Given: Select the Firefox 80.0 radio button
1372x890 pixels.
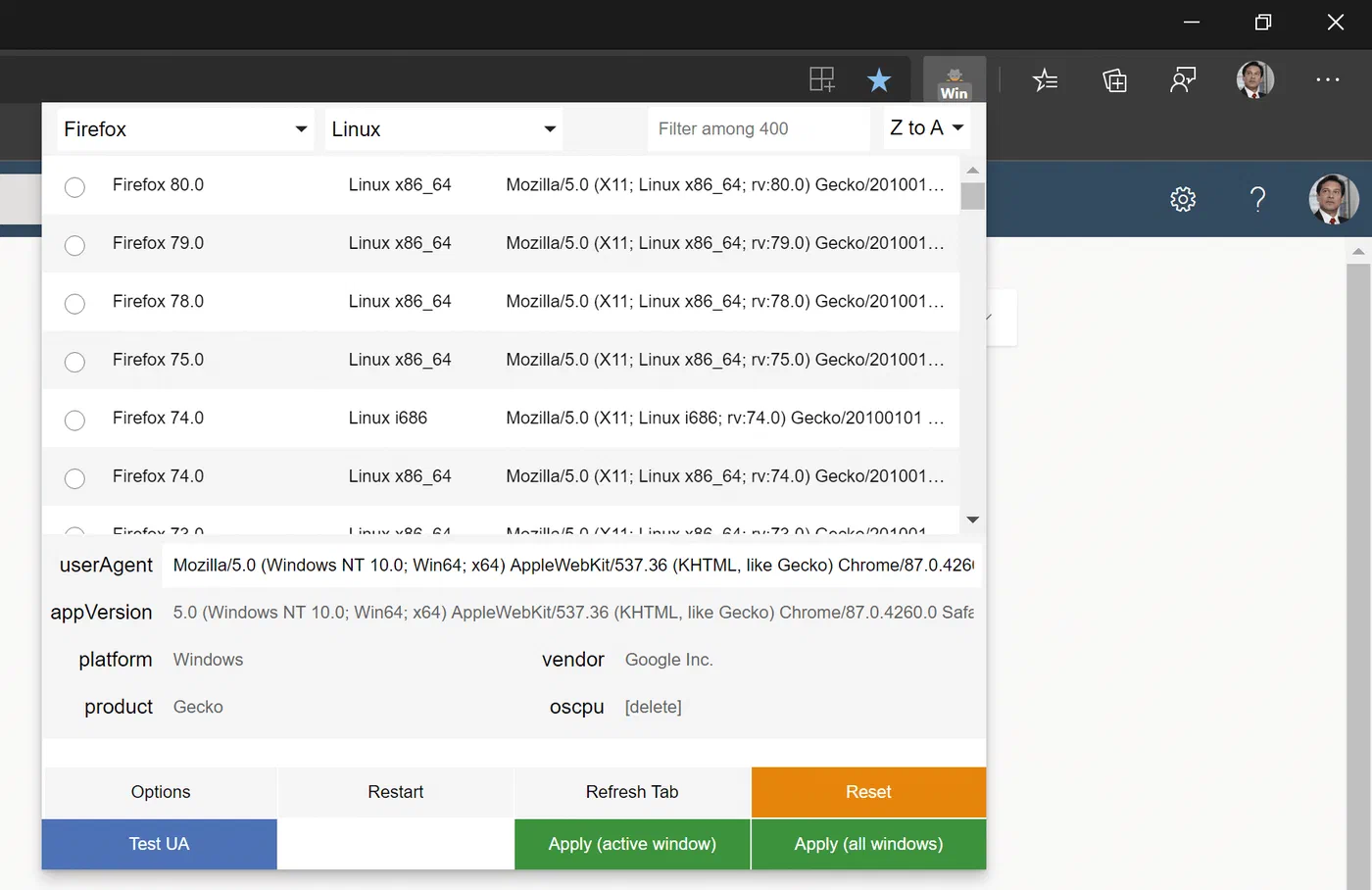Looking at the screenshot, I should [x=74, y=187].
